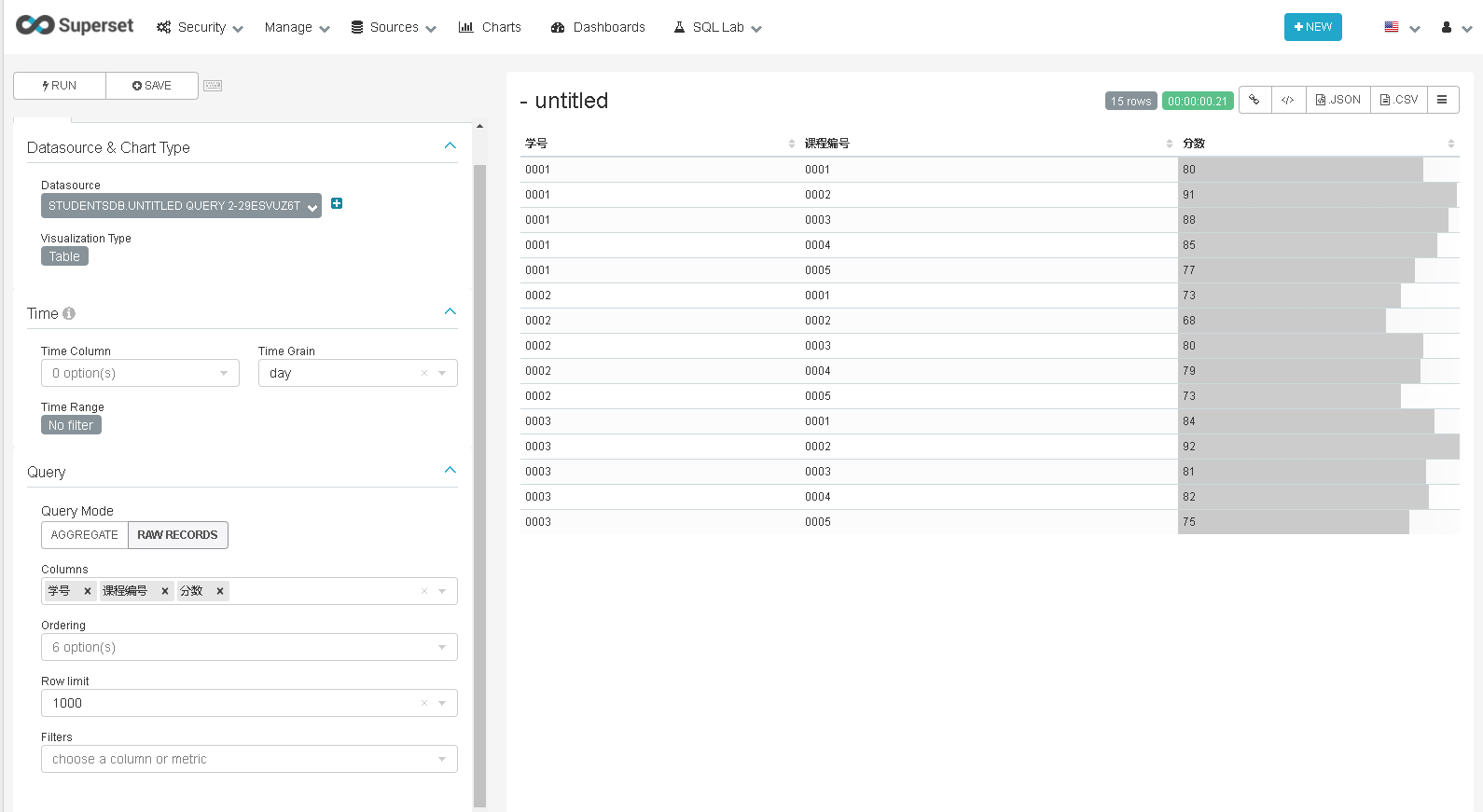Sort by 课程编号 column
1483x812 pixels.
click(990, 144)
